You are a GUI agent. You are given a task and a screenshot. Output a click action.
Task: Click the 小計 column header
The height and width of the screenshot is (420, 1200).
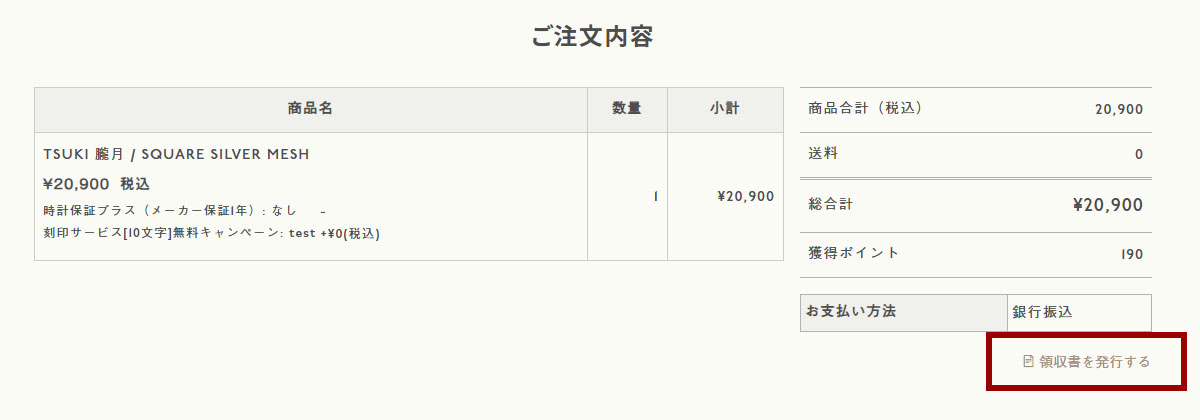click(x=725, y=109)
